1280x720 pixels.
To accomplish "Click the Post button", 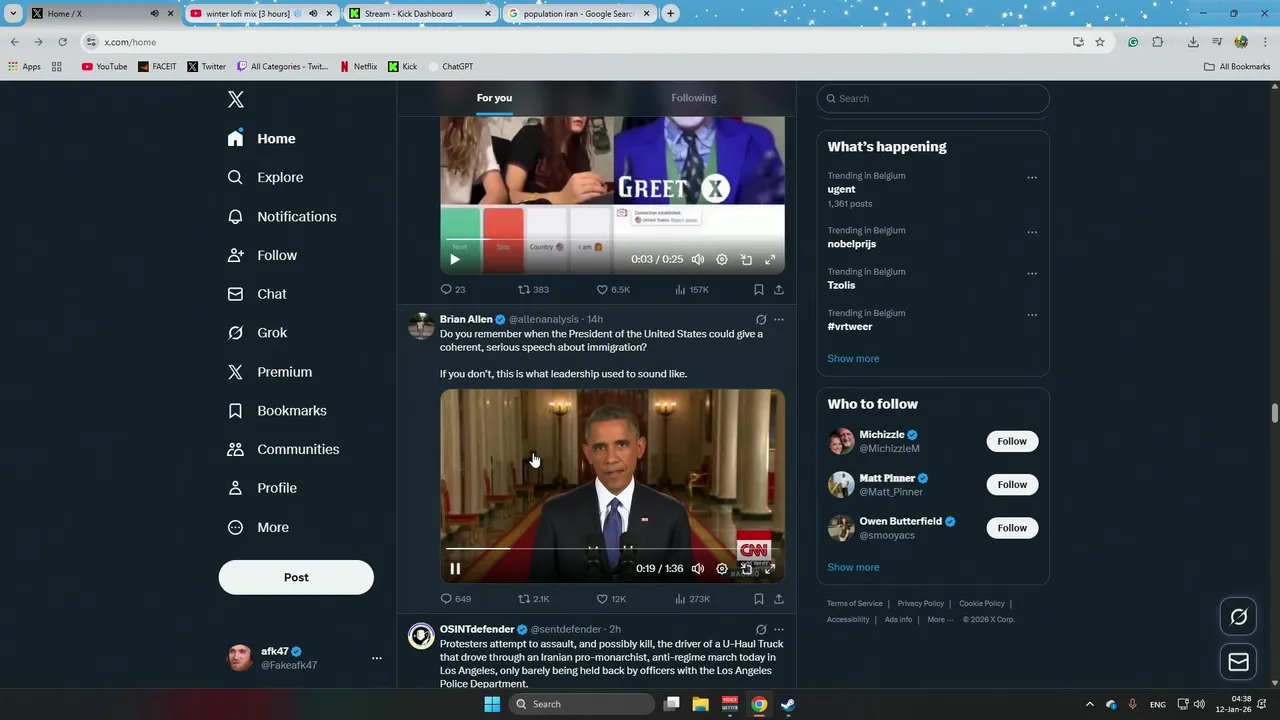I will 296,577.
